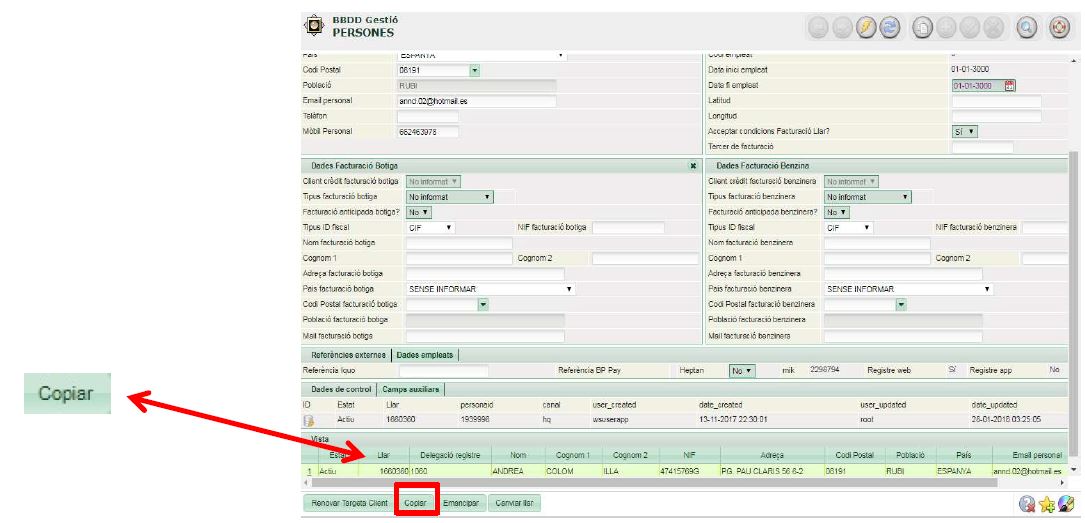Click the blue refresh toolbar icon
This screenshot has height=523, width=1085.
click(x=887, y=29)
